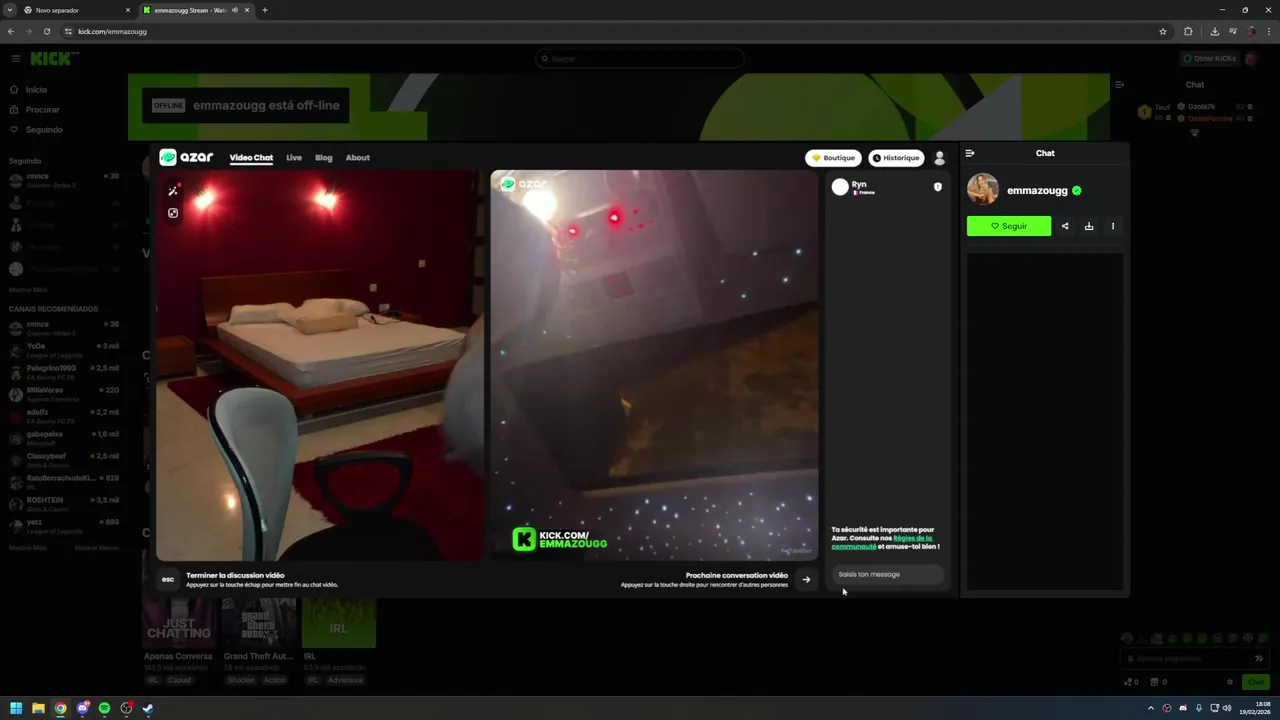Click the esc key icon to end chat
This screenshot has width=1280, height=720.
[168, 579]
